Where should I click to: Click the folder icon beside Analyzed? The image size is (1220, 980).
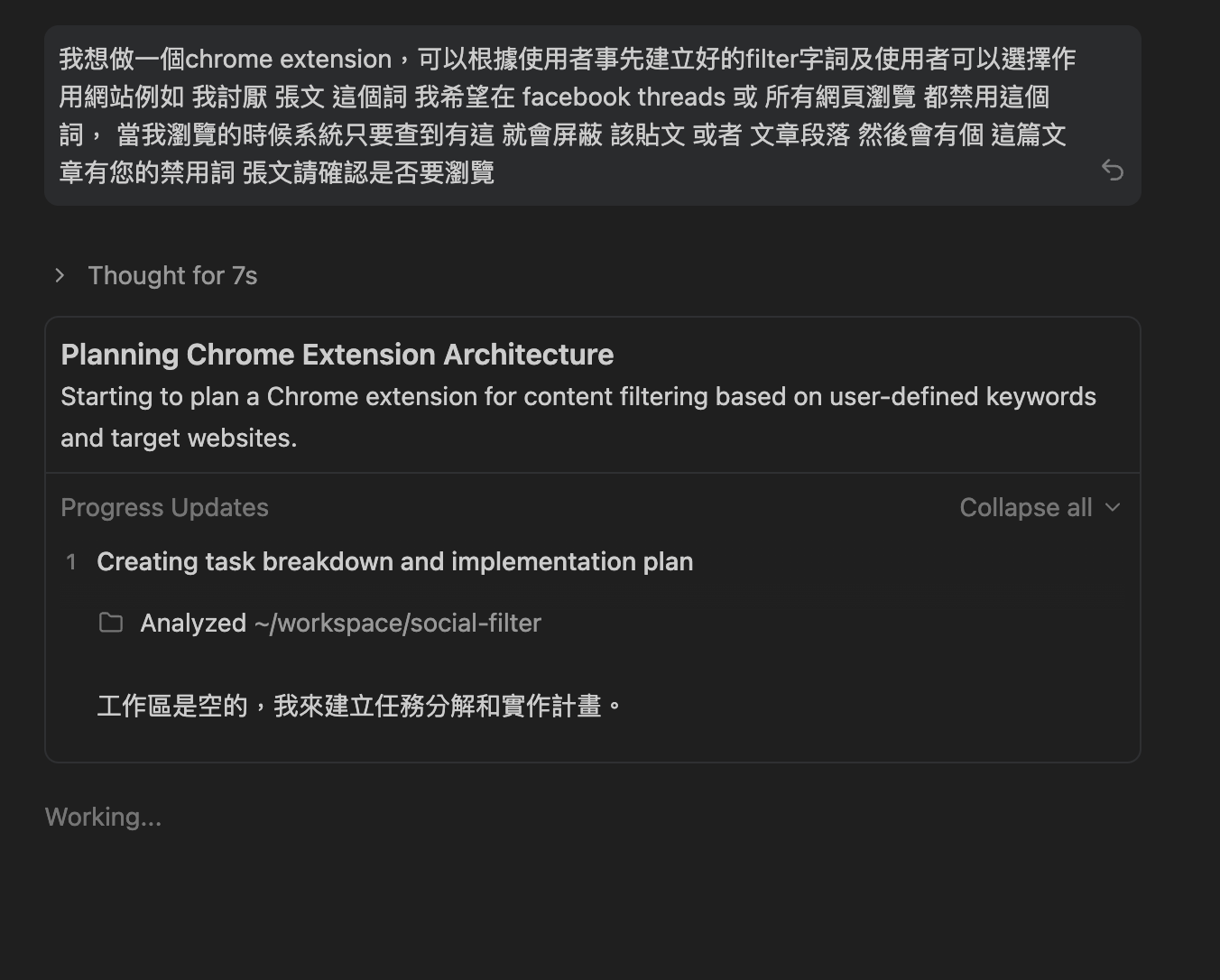tap(111, 623)
